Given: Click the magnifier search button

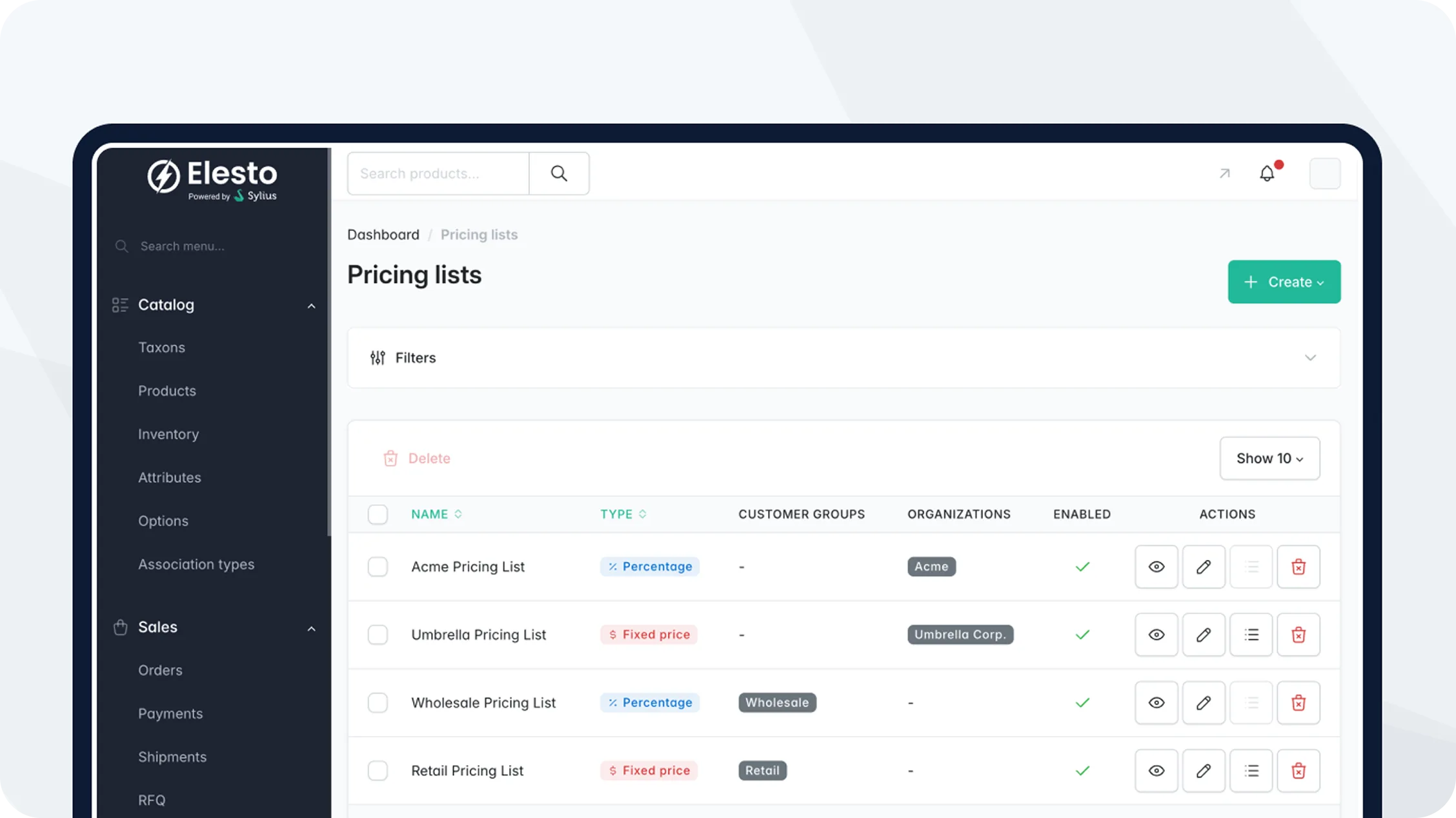Looking at the screenshot, I should (559, 174).
